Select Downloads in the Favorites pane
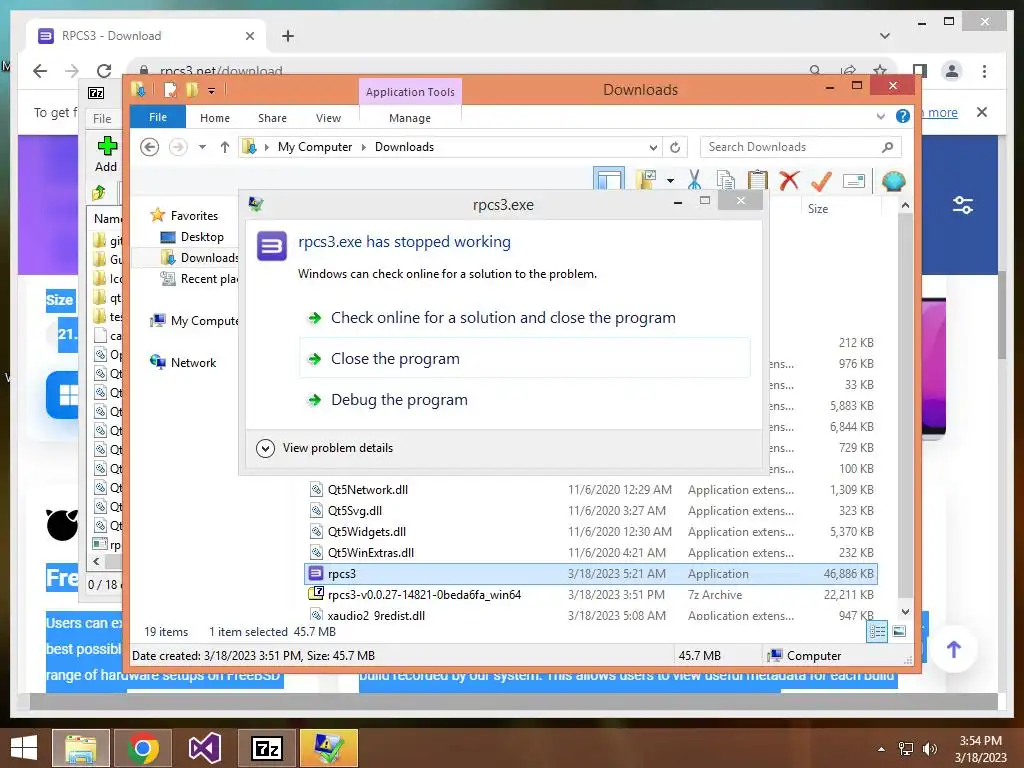The height and width of the screenshot is (768, 1024). coord(199,258)
